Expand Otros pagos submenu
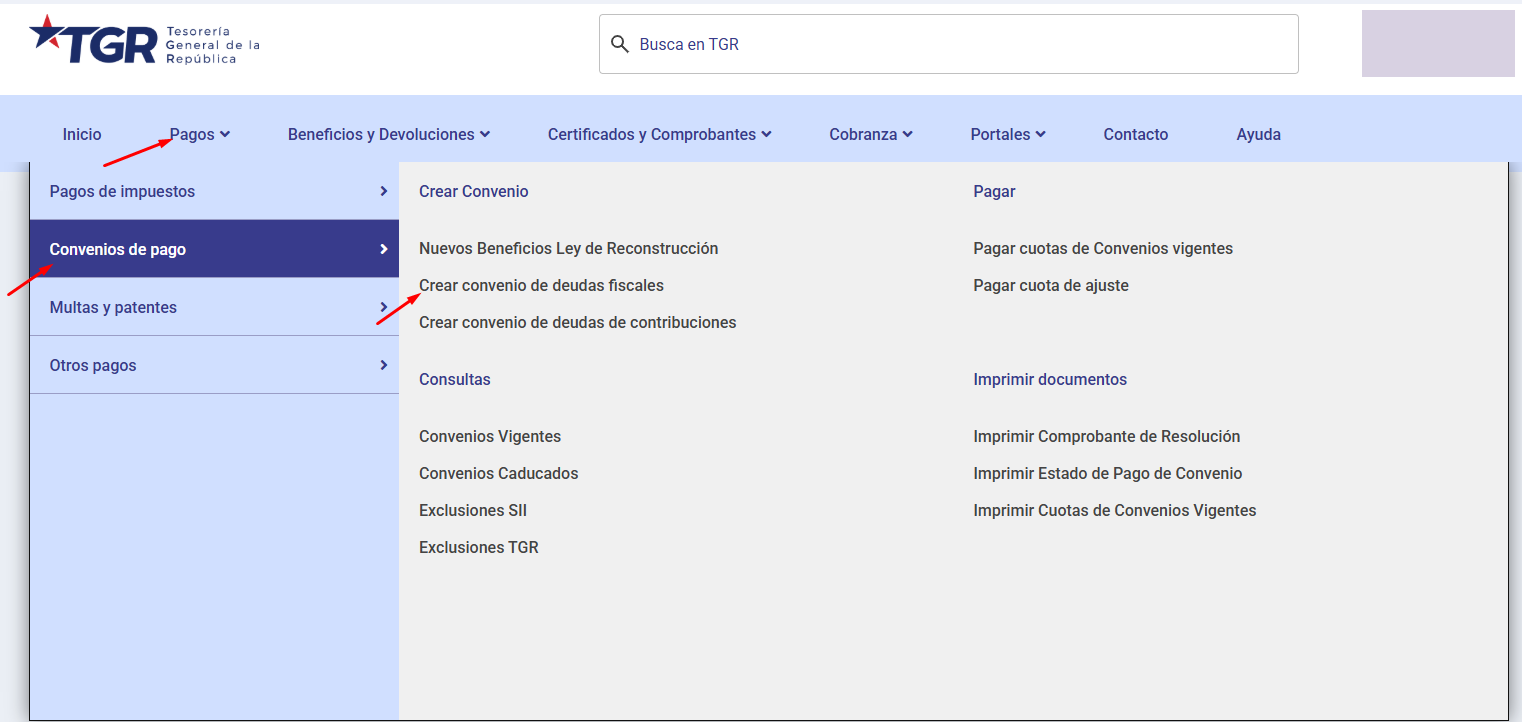 coord(214,365)
